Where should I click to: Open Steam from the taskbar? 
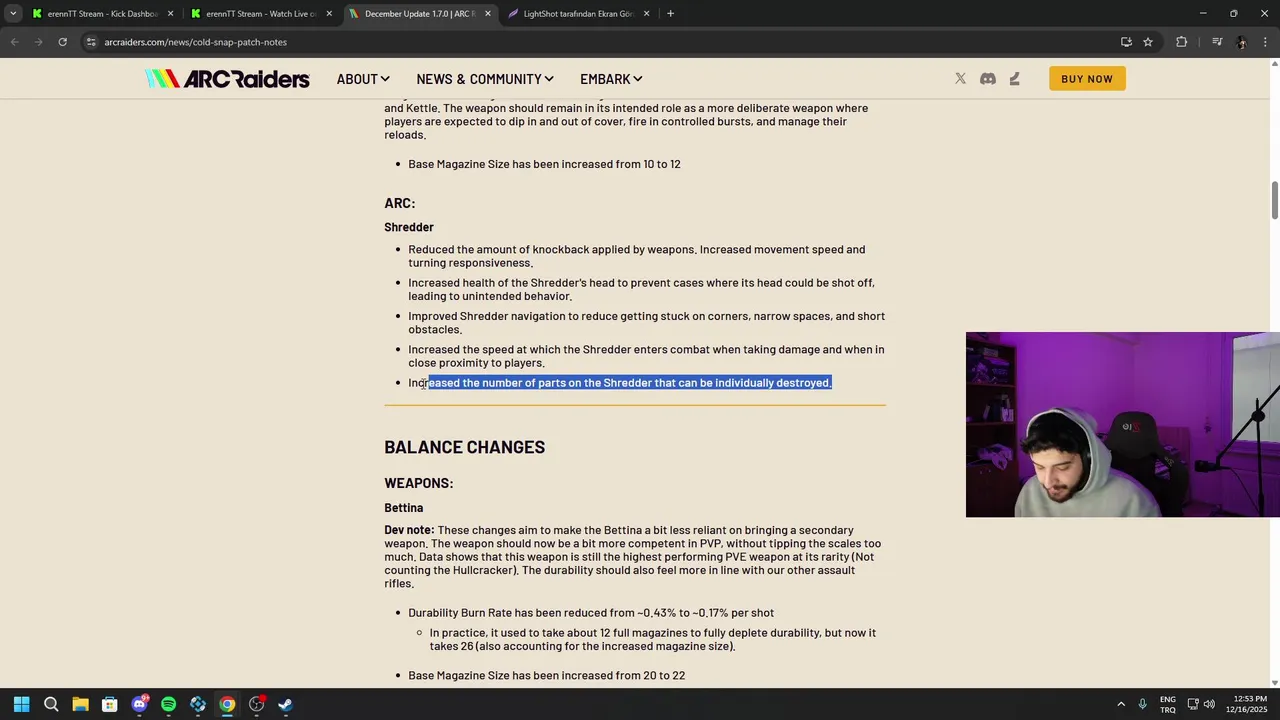tap(286, 704)
